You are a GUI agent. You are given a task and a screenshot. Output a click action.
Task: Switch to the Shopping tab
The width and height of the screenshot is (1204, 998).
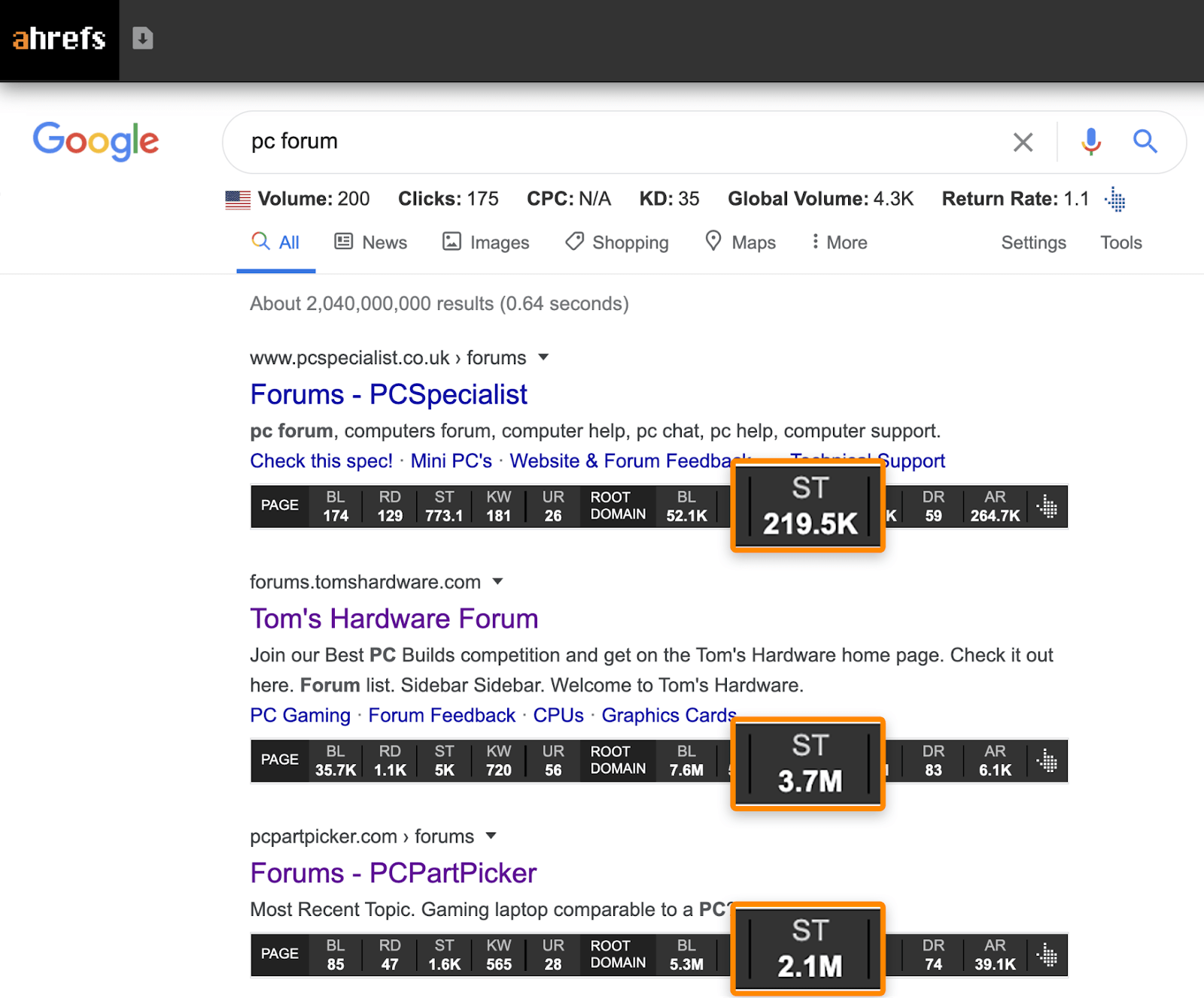(616, 242)
